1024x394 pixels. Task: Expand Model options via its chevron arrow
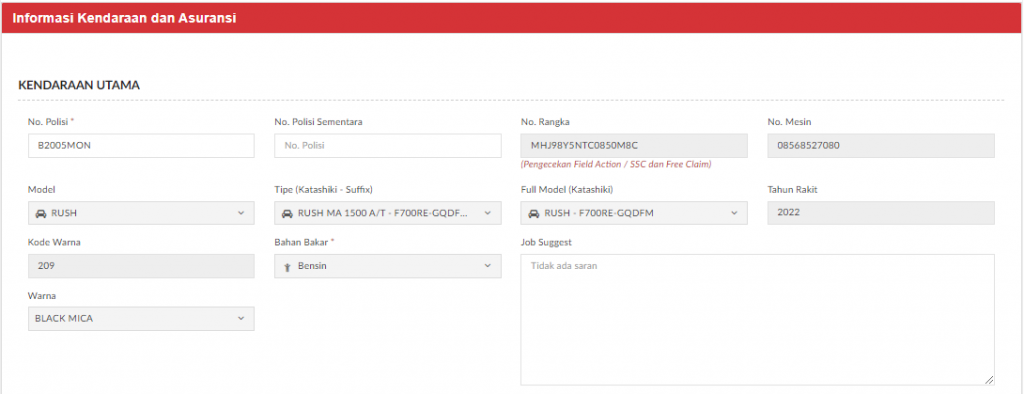tap(240, 213)
